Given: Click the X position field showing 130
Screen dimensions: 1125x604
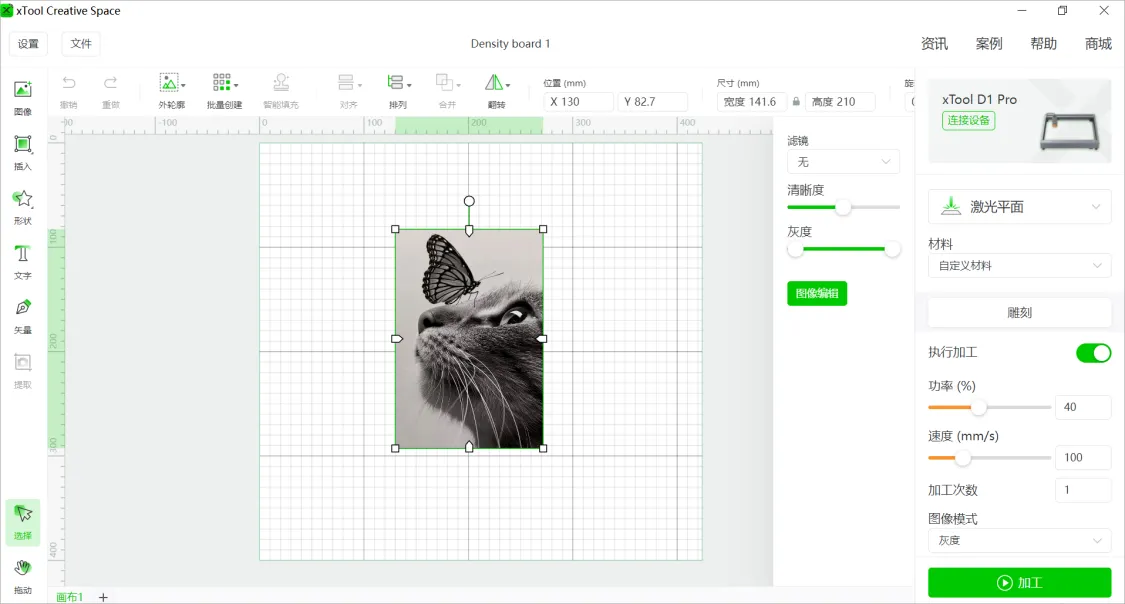Looking at the screenshot, I should [x=578, y=102].
